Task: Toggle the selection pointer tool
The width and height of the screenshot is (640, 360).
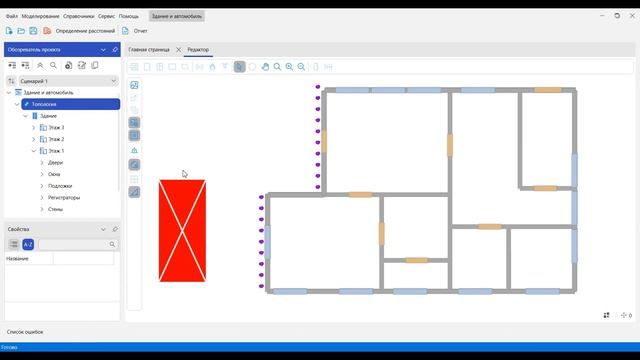Action: click(x=240, y=67)
